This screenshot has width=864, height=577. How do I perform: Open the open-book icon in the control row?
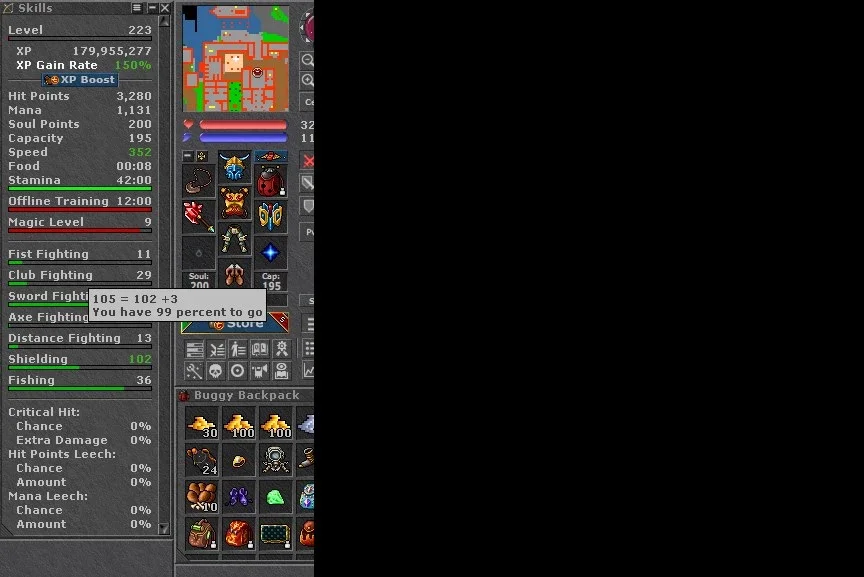pos(260,349)
